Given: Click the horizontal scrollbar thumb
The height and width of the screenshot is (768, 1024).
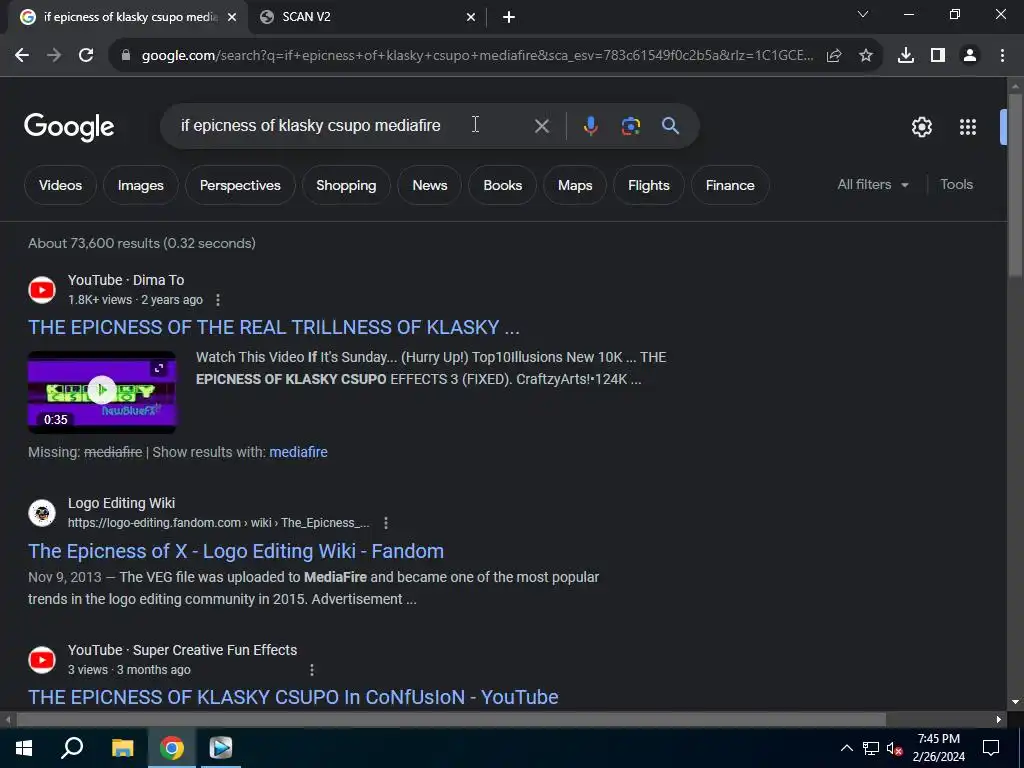Looking at the screenshot, I should click(451, 720).
